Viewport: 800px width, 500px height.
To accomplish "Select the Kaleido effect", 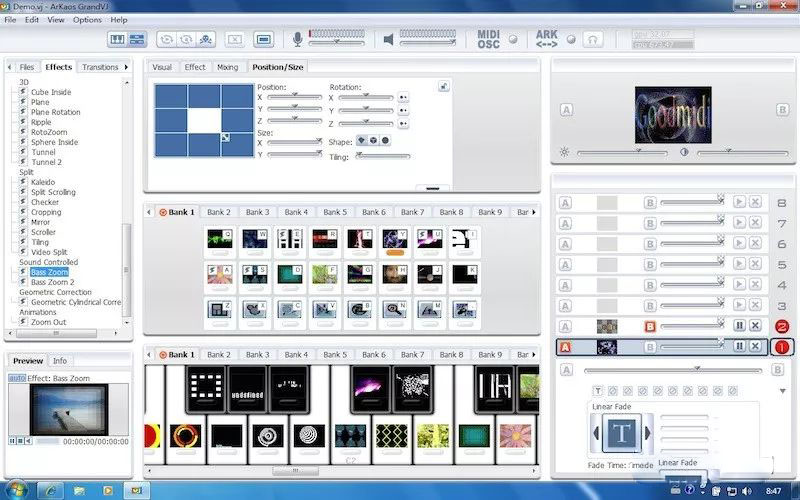I will [x=43, y=182].
